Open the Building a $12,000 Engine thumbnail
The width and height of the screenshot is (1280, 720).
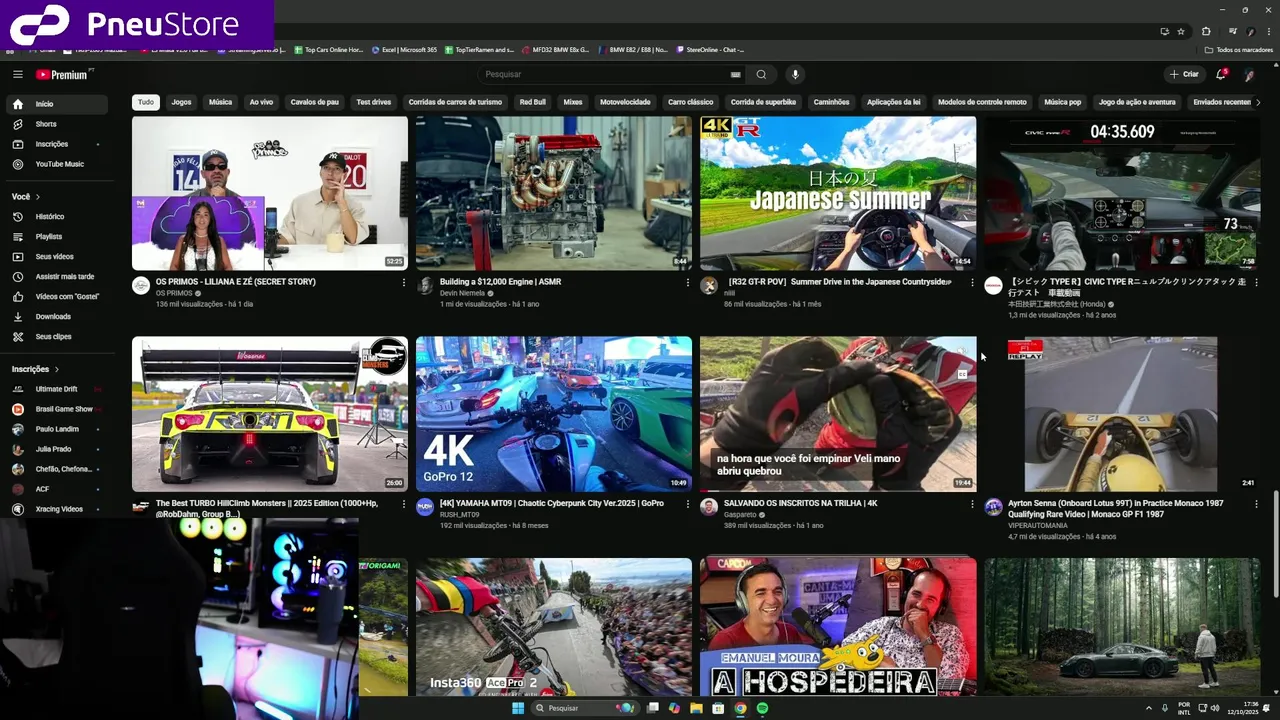[x=554, y=193]
